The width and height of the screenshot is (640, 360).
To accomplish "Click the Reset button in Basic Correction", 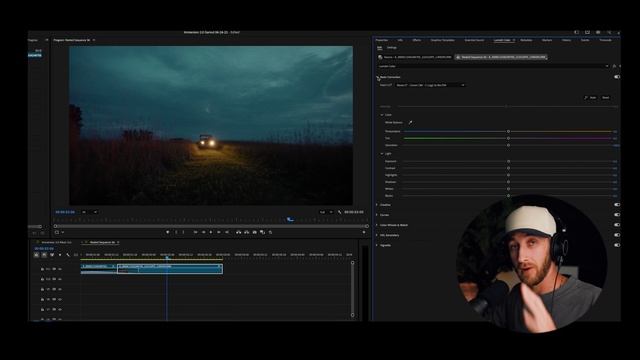I will coord(606,98).
